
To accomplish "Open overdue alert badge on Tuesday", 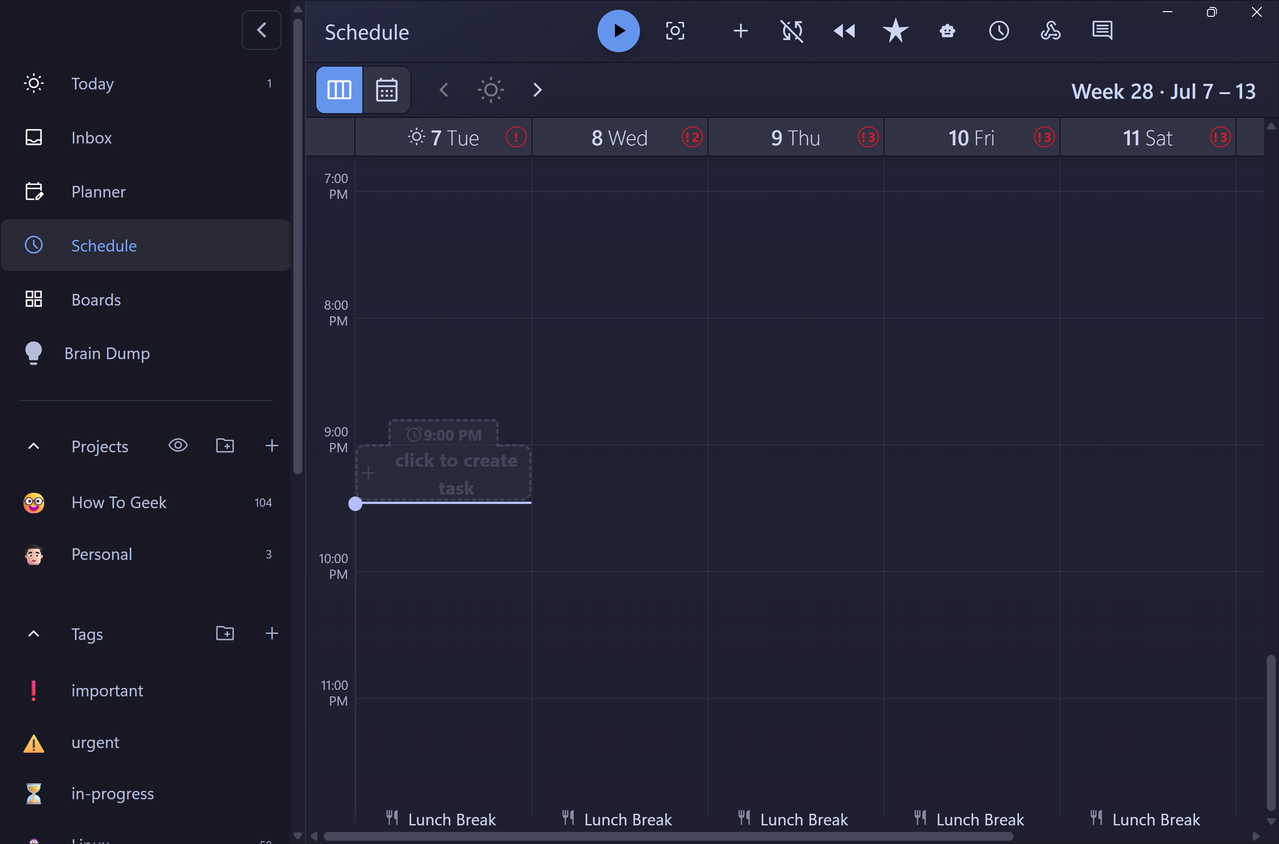I will pos(516,137).
